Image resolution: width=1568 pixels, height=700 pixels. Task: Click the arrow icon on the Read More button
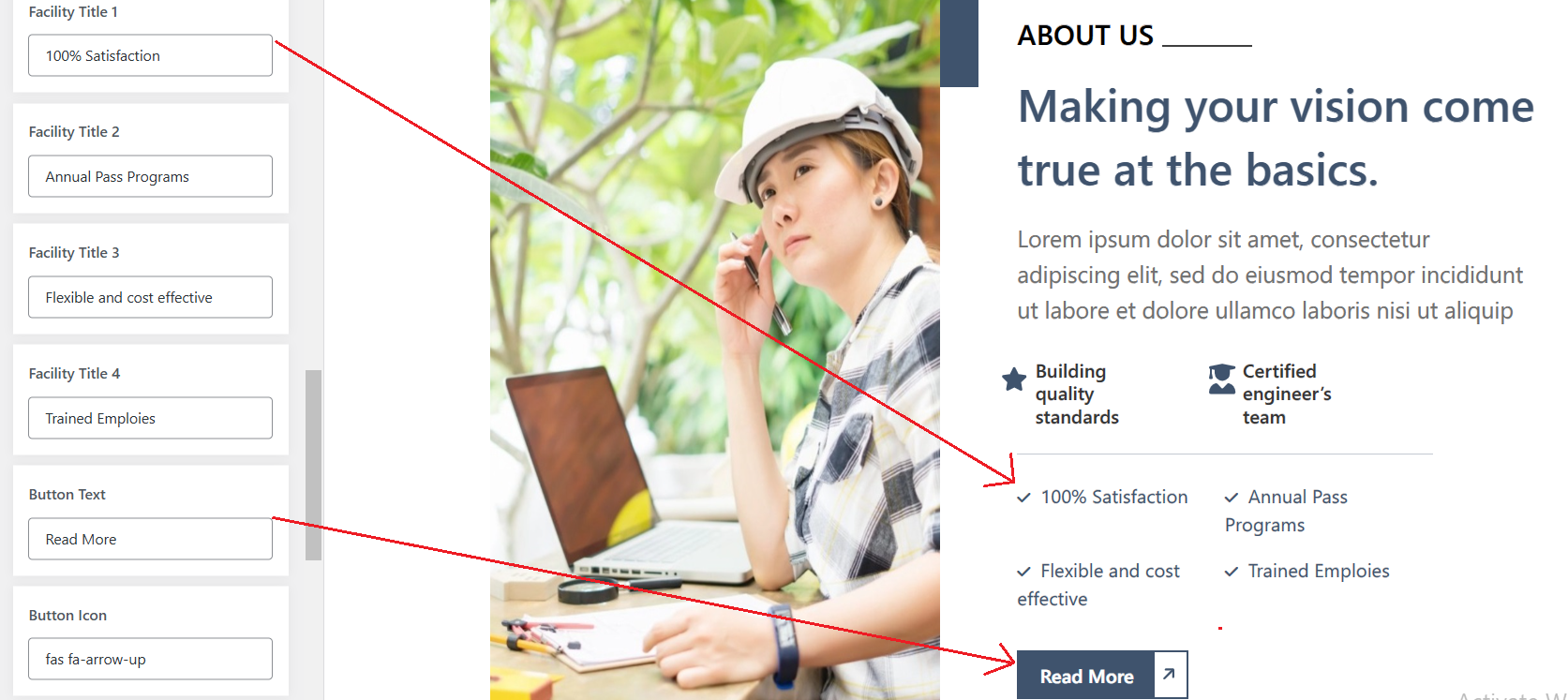click(1169, 674)
